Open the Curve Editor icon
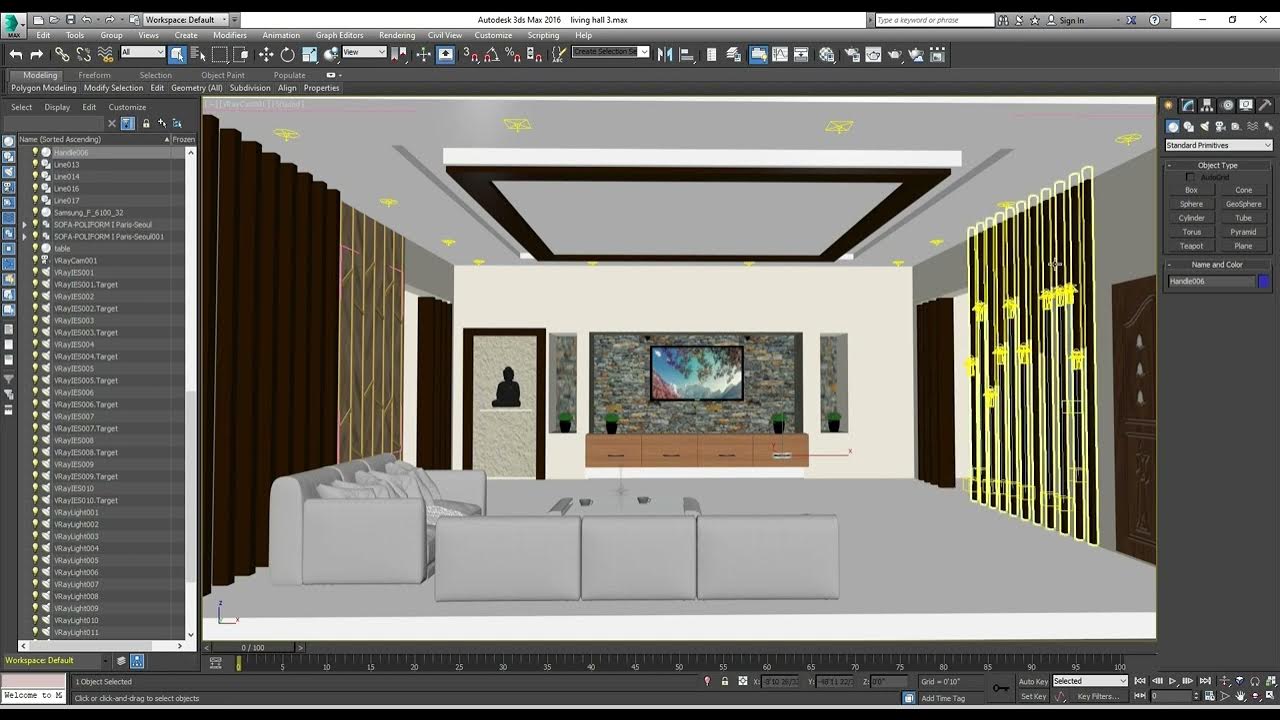Viewport: 1280px width, 720px height. [781, 55]
